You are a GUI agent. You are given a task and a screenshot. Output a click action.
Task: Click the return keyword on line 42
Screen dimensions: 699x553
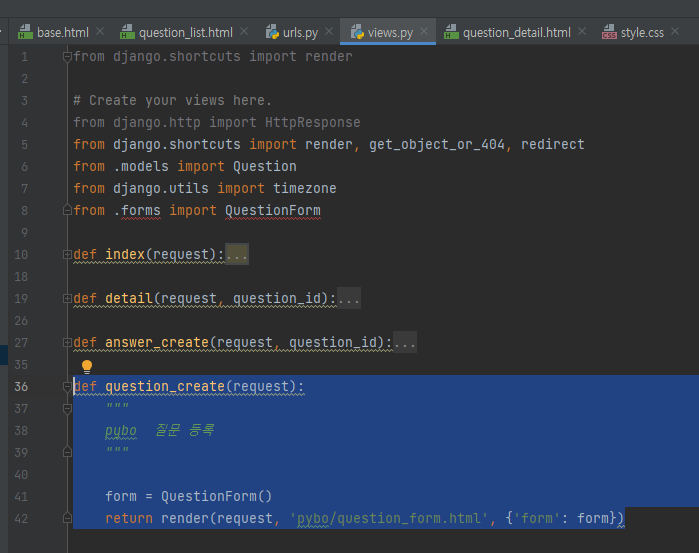129,519
